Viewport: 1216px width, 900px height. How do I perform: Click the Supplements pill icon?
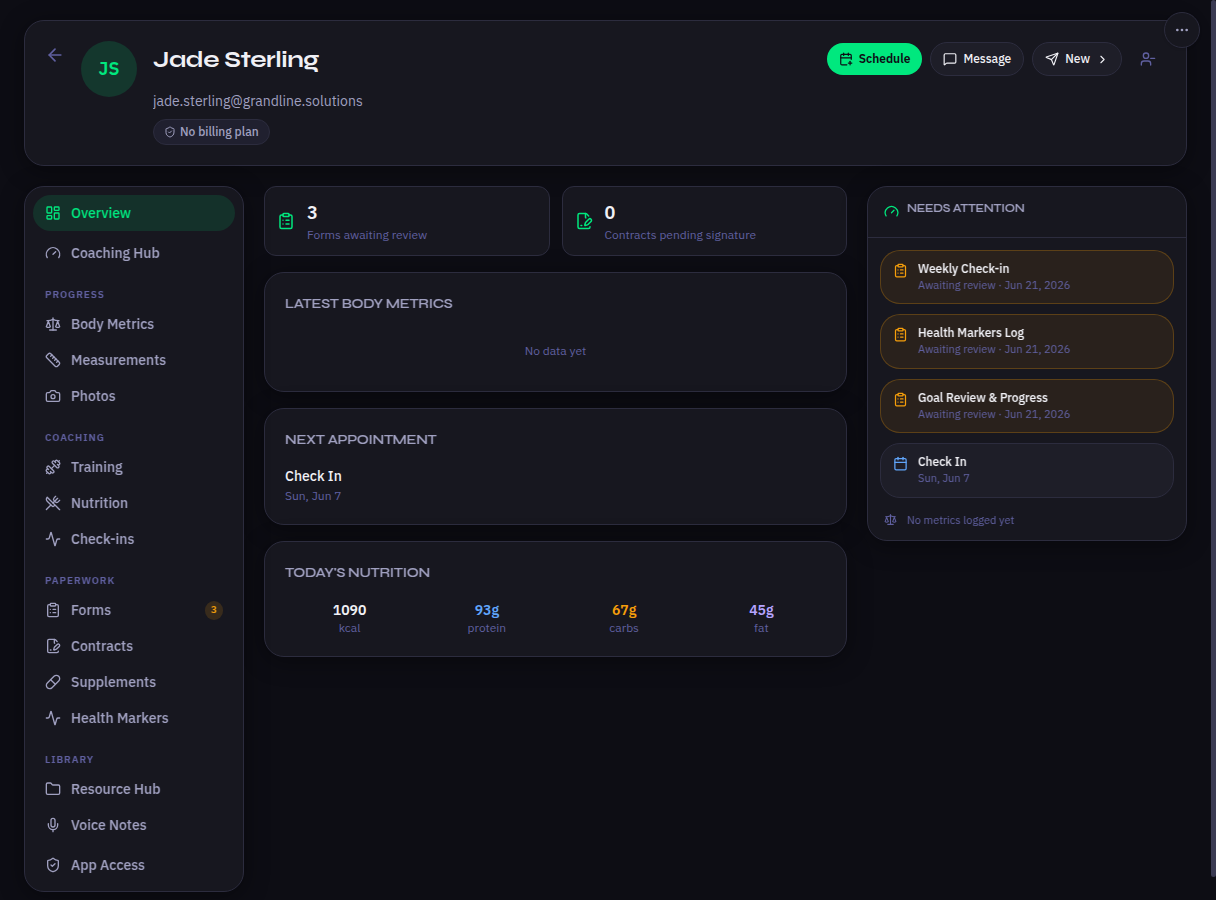click(x=53, y=682)
